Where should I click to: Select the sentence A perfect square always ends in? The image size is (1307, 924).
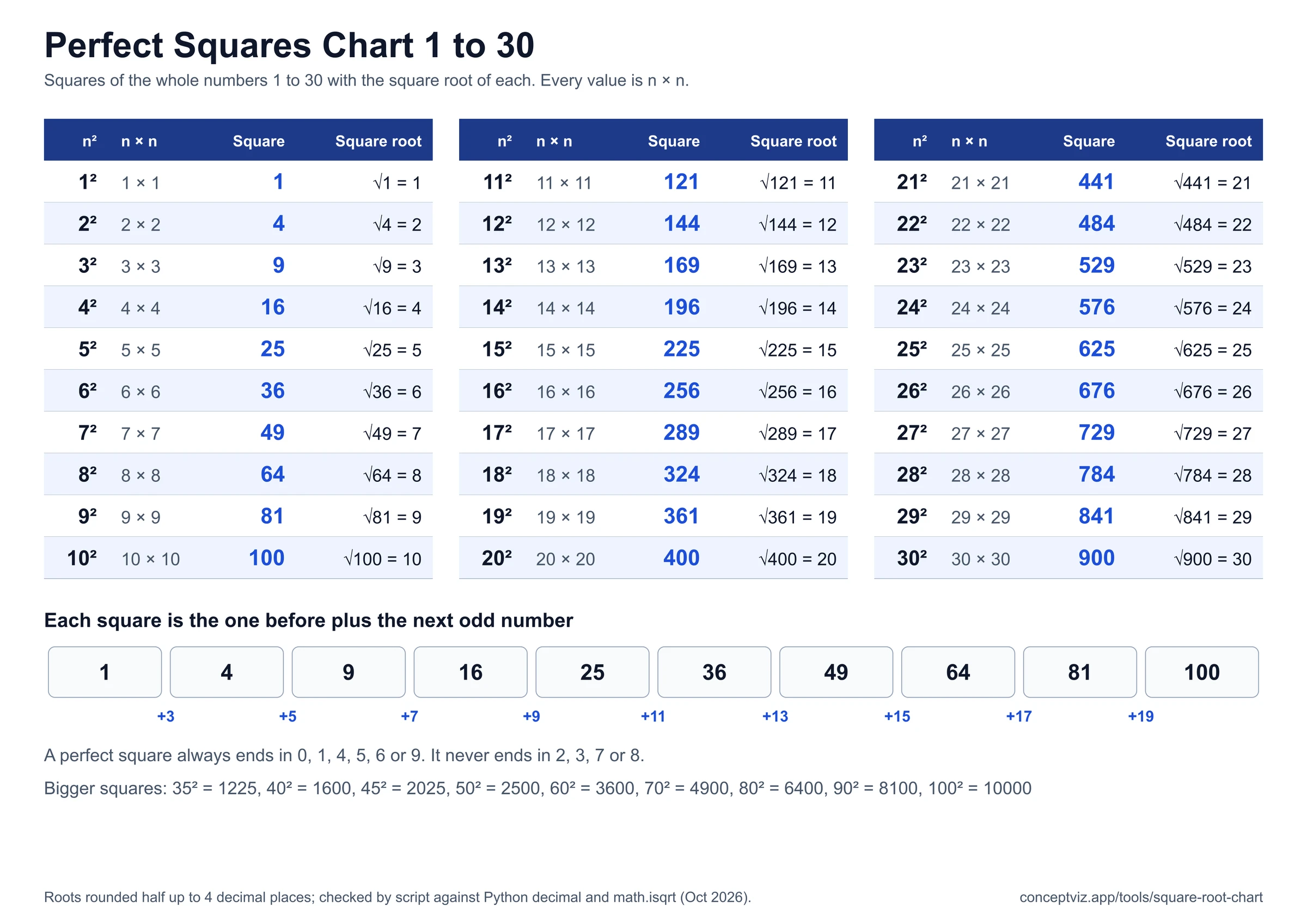point(344,755)
